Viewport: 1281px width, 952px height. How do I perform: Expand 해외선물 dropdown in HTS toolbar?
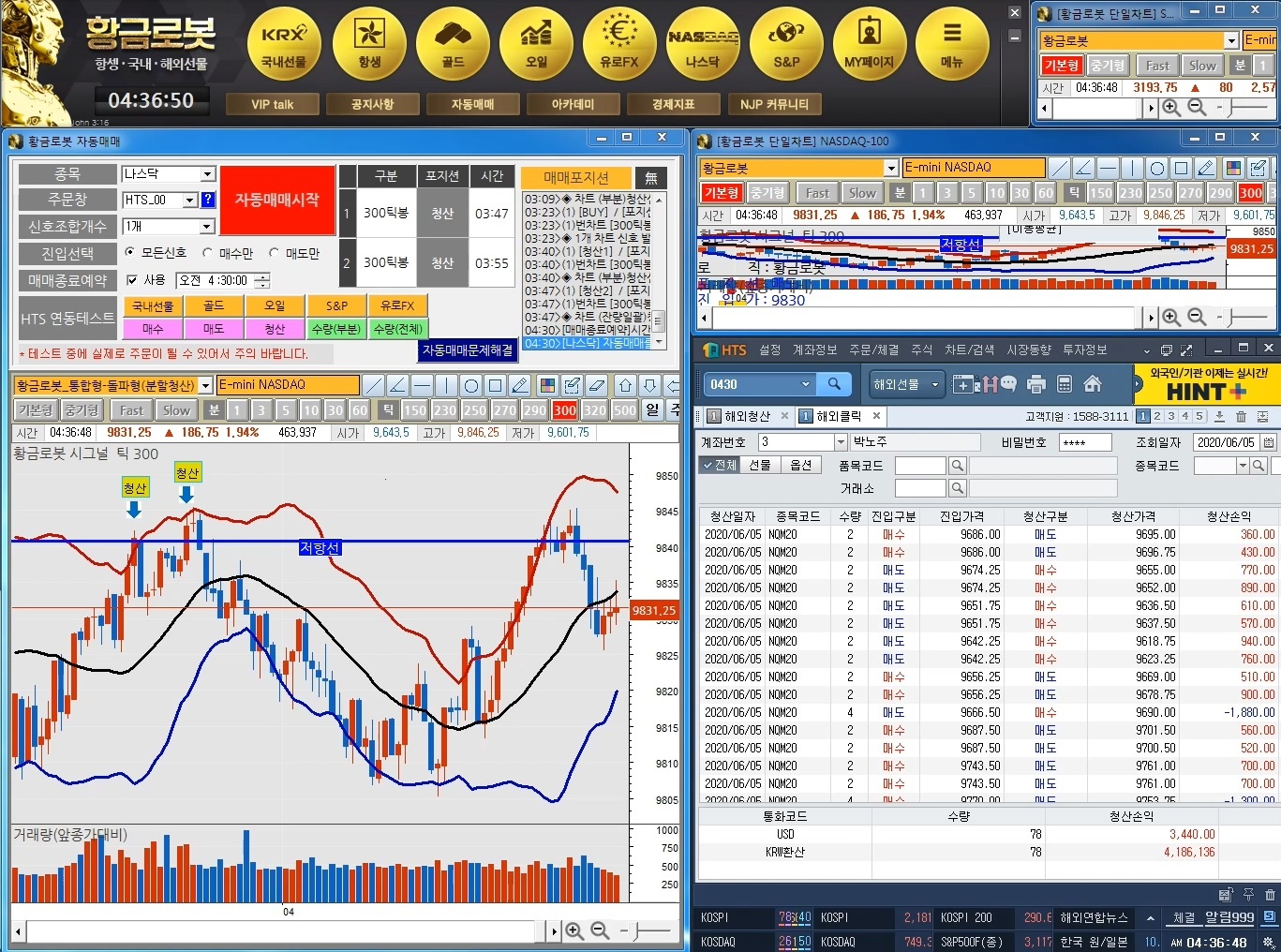tap(935, 384)
